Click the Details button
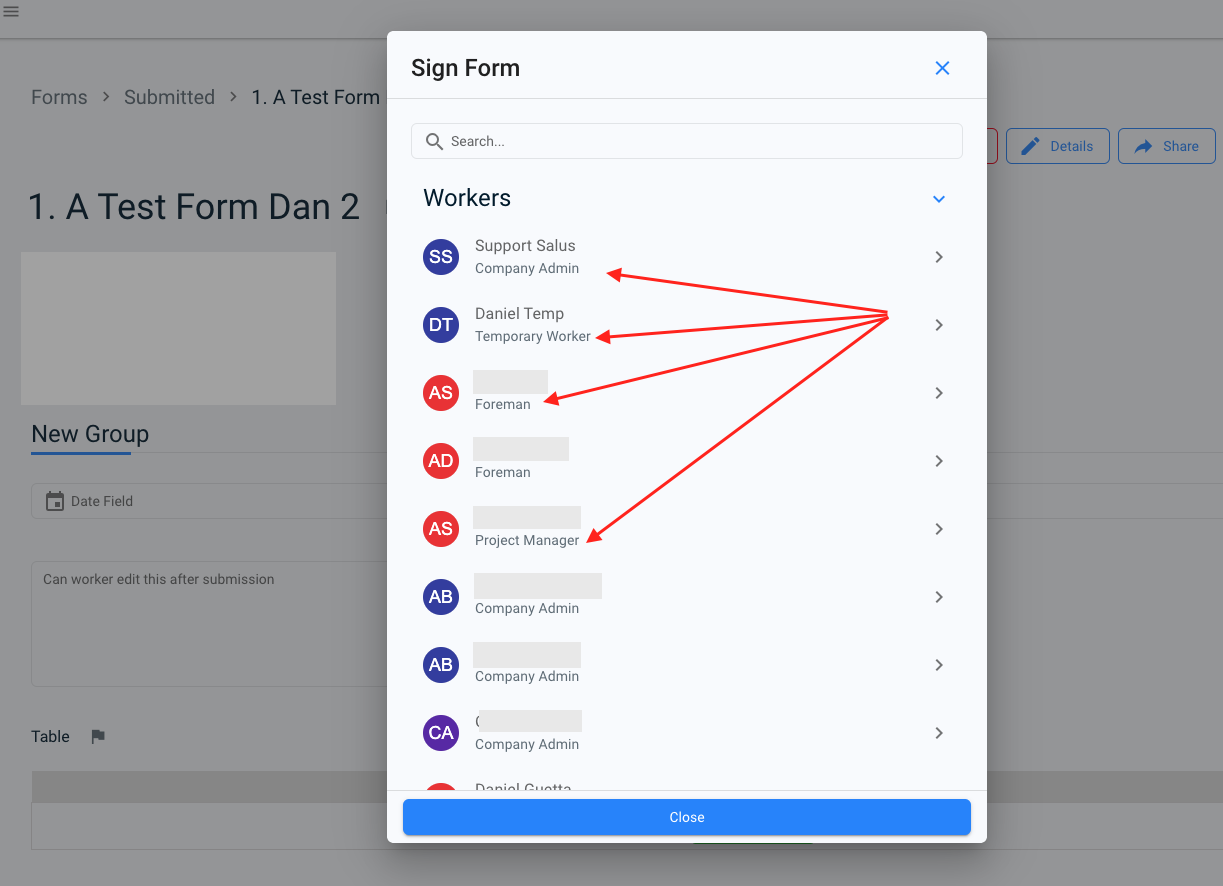The image size is (1223, 886). tap(1057, 146)
